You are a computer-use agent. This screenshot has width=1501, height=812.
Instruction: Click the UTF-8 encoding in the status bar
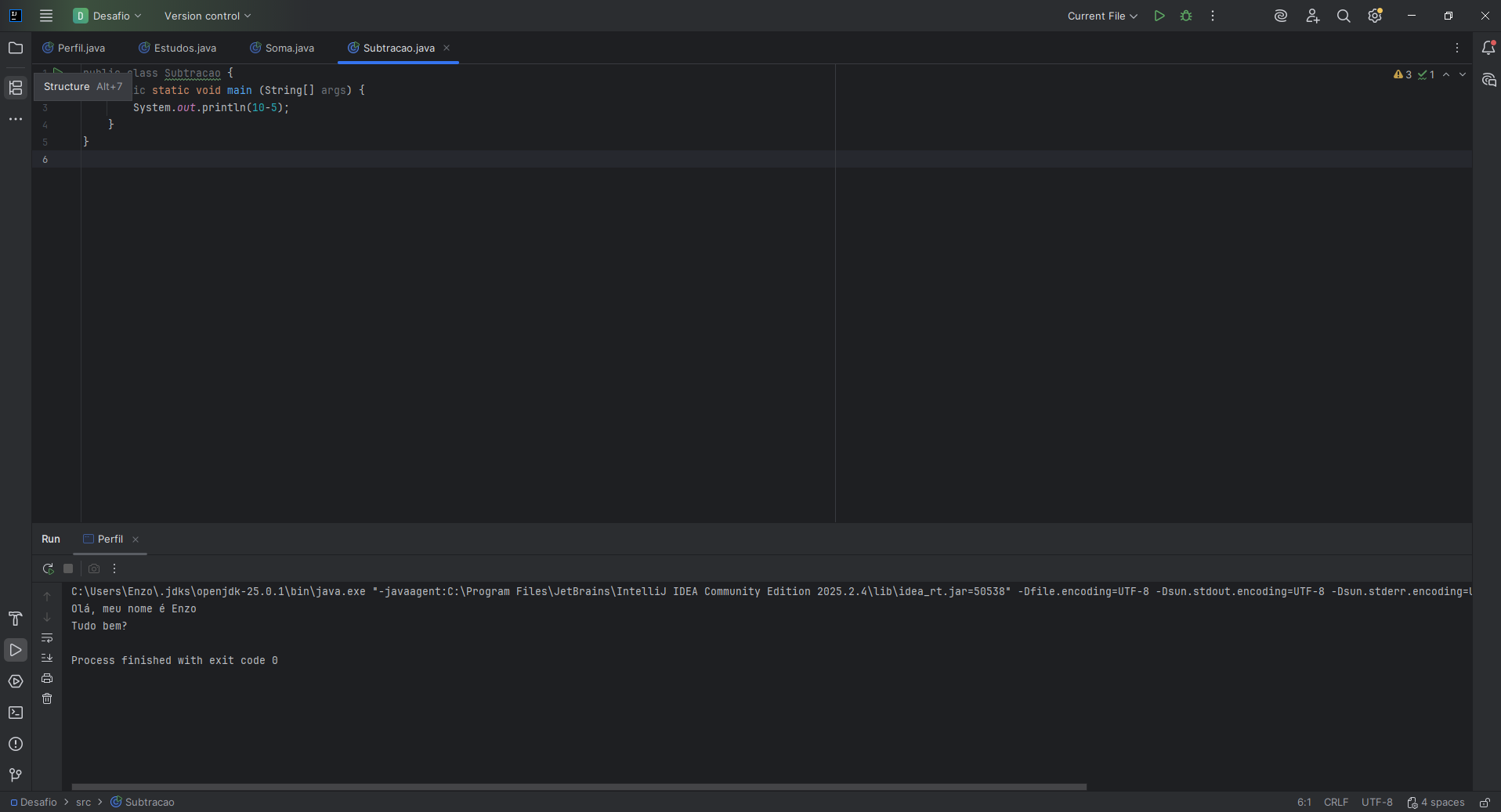1376,803
